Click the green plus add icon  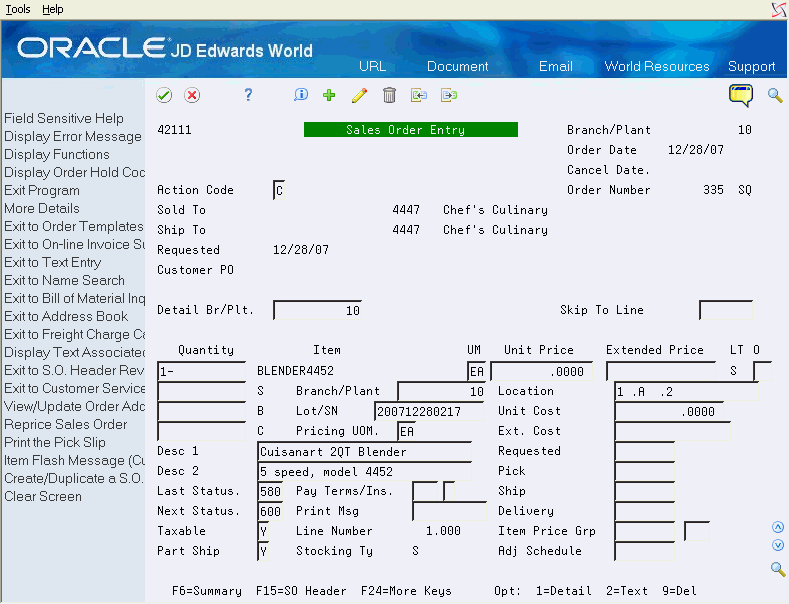(x=329, y=95)
